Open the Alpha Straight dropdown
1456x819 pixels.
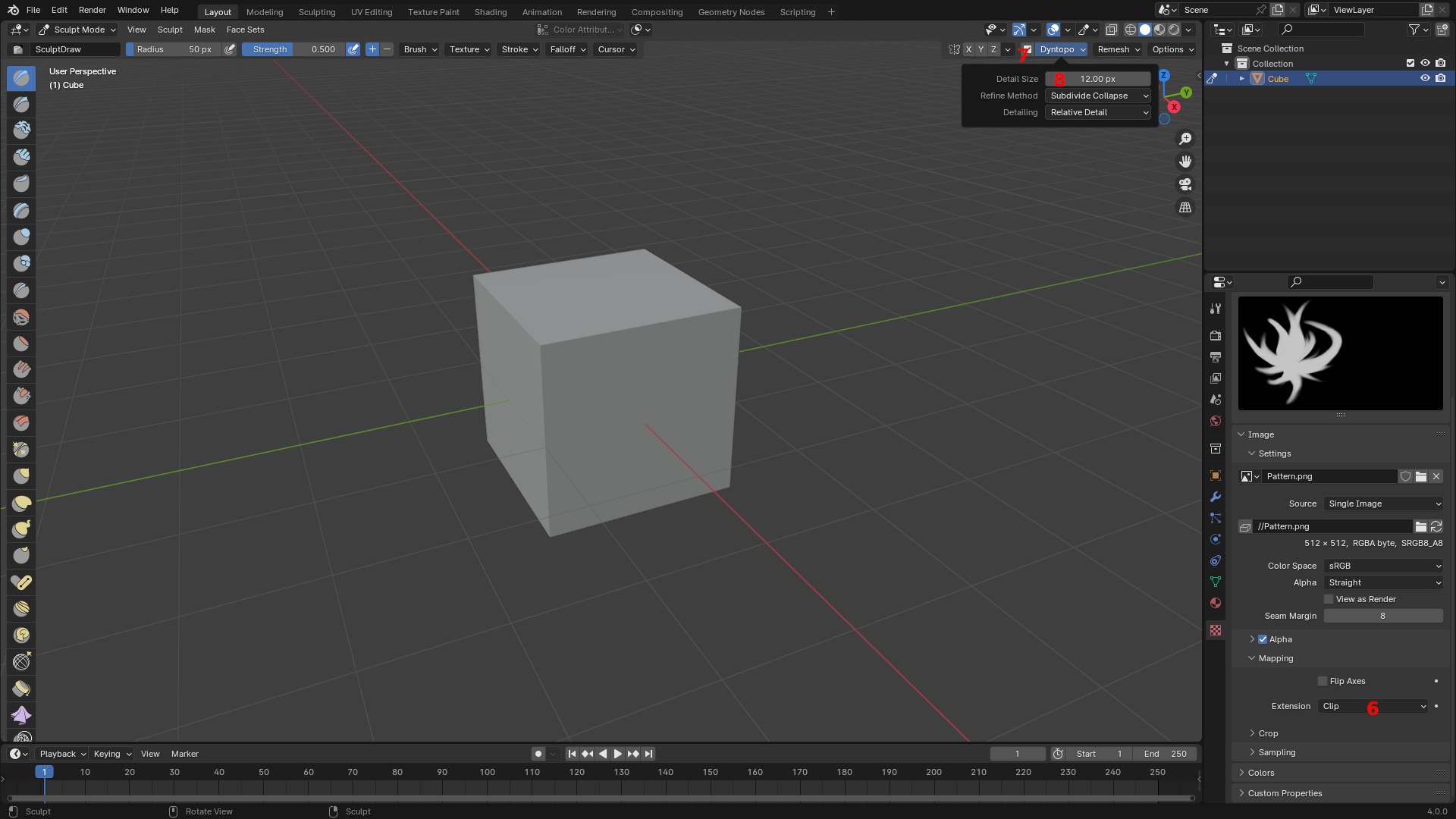click(x=1383, y=582)
